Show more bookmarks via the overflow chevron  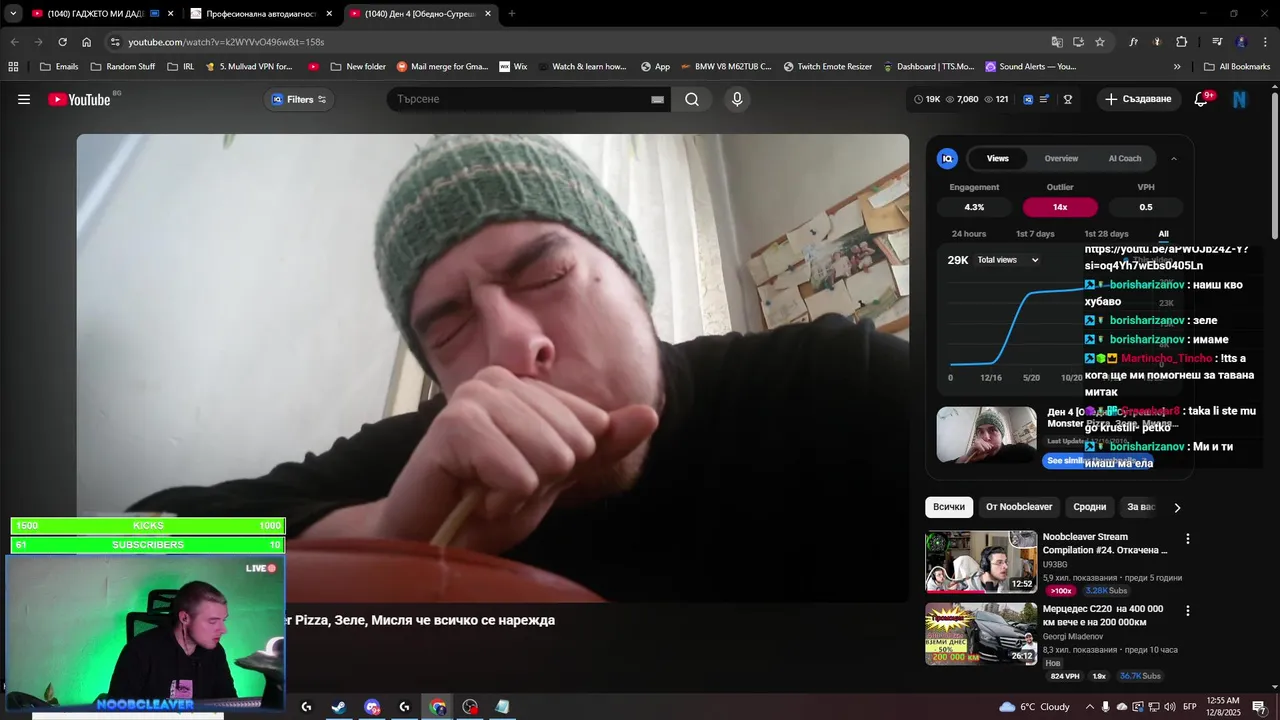1177,67
